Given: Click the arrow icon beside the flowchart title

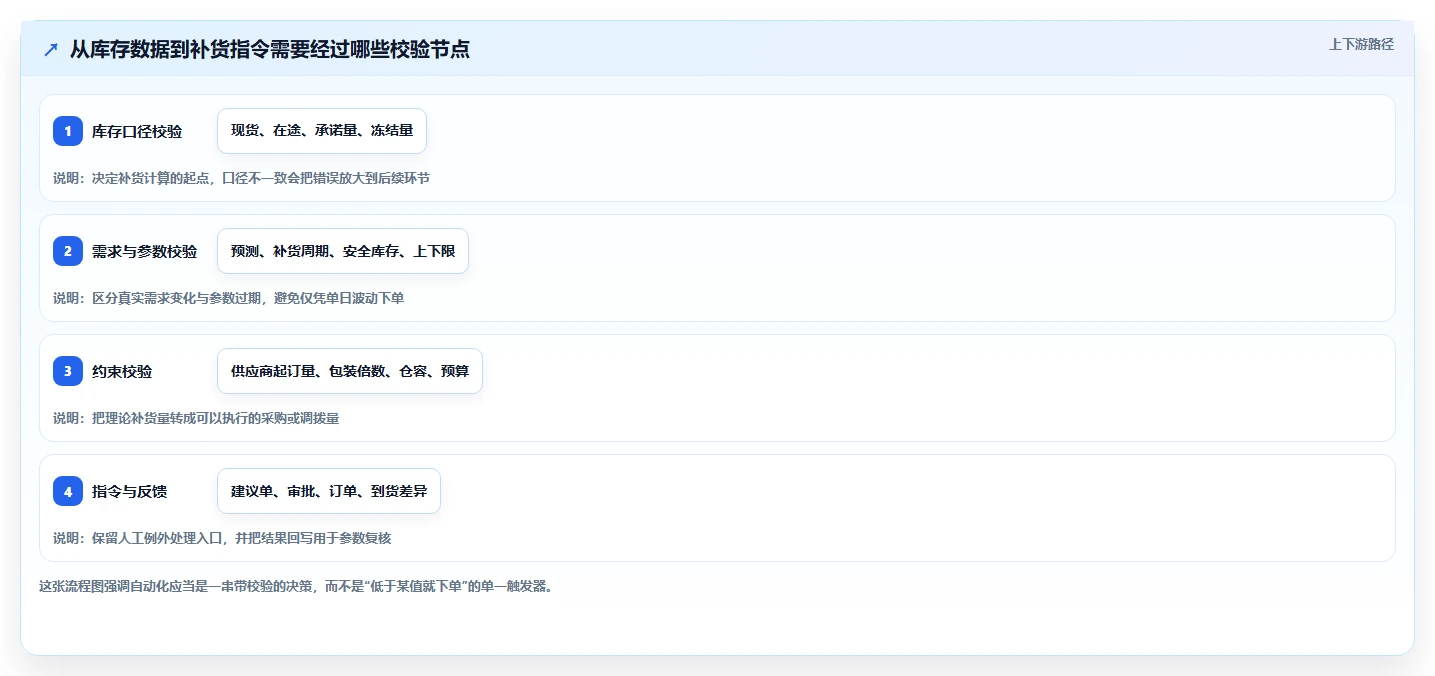Looking at the screenshot, I should pyautogui.click(x=51, y=49).
